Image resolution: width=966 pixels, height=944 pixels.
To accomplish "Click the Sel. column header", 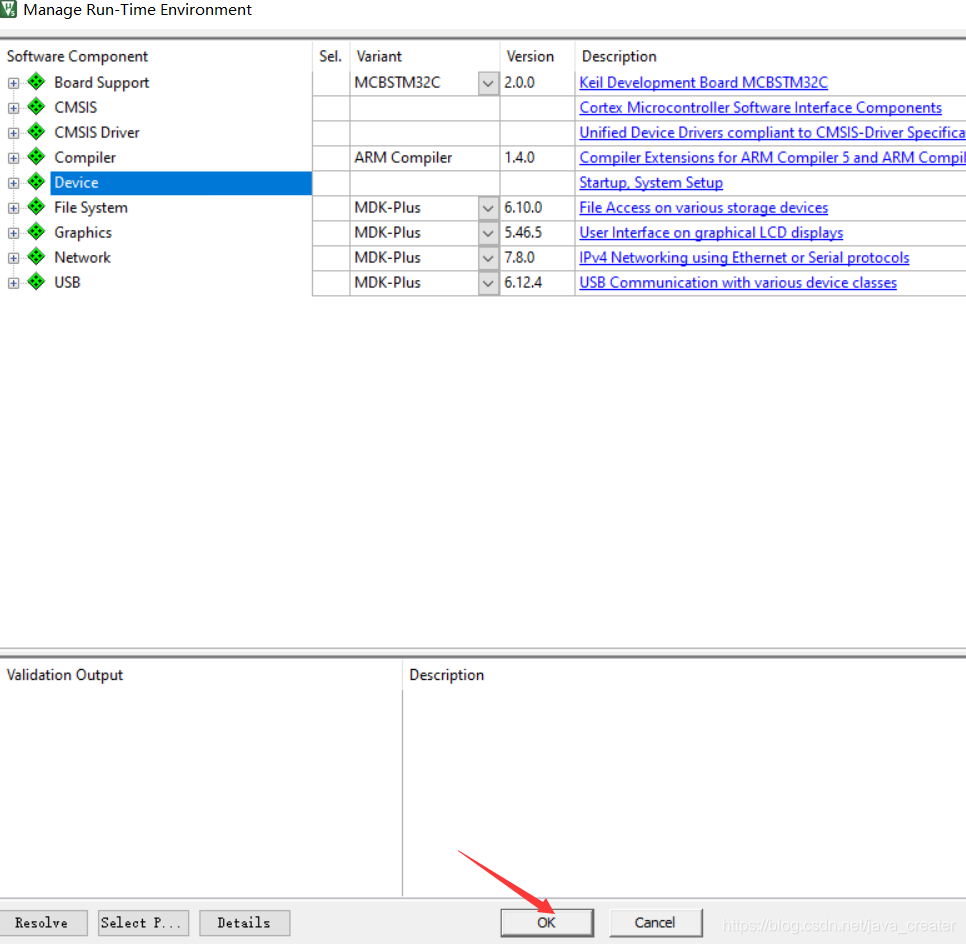I will (331, 56).
